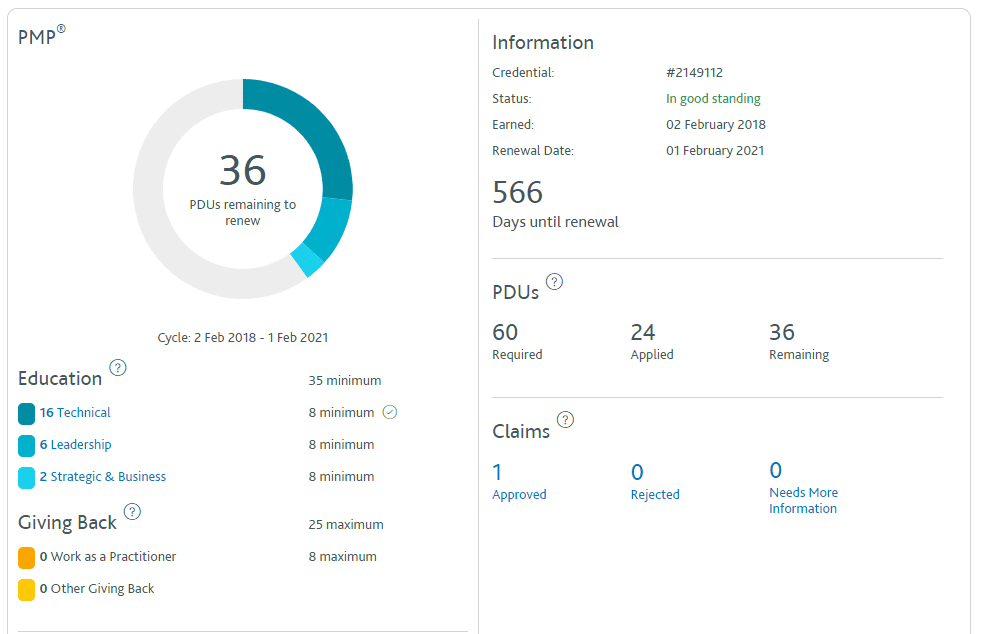This screenshot has height=634, width=982.
Task: Click the 25 maximum Giving Back limit
Action: tap(346, 525)
